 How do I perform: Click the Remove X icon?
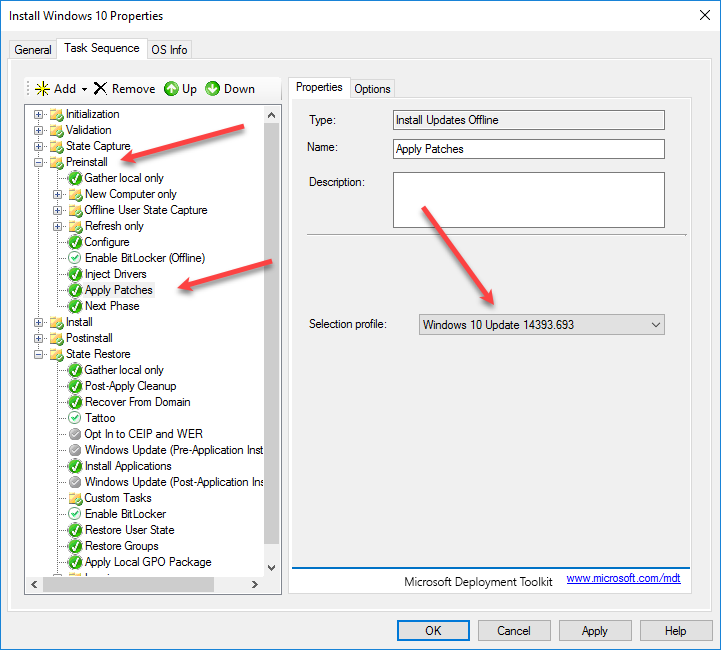100,89
